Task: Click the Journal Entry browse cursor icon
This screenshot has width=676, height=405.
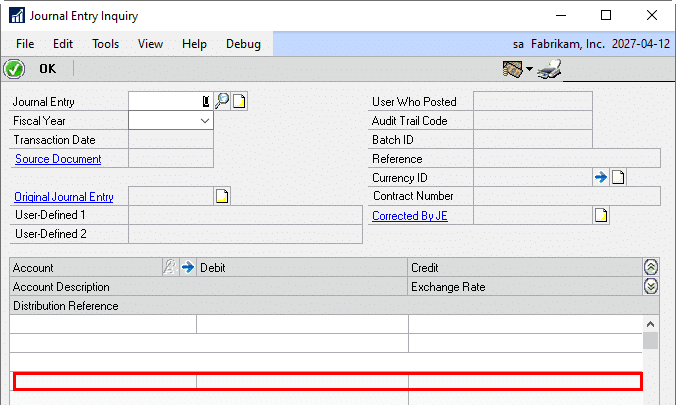Action: 206,101
